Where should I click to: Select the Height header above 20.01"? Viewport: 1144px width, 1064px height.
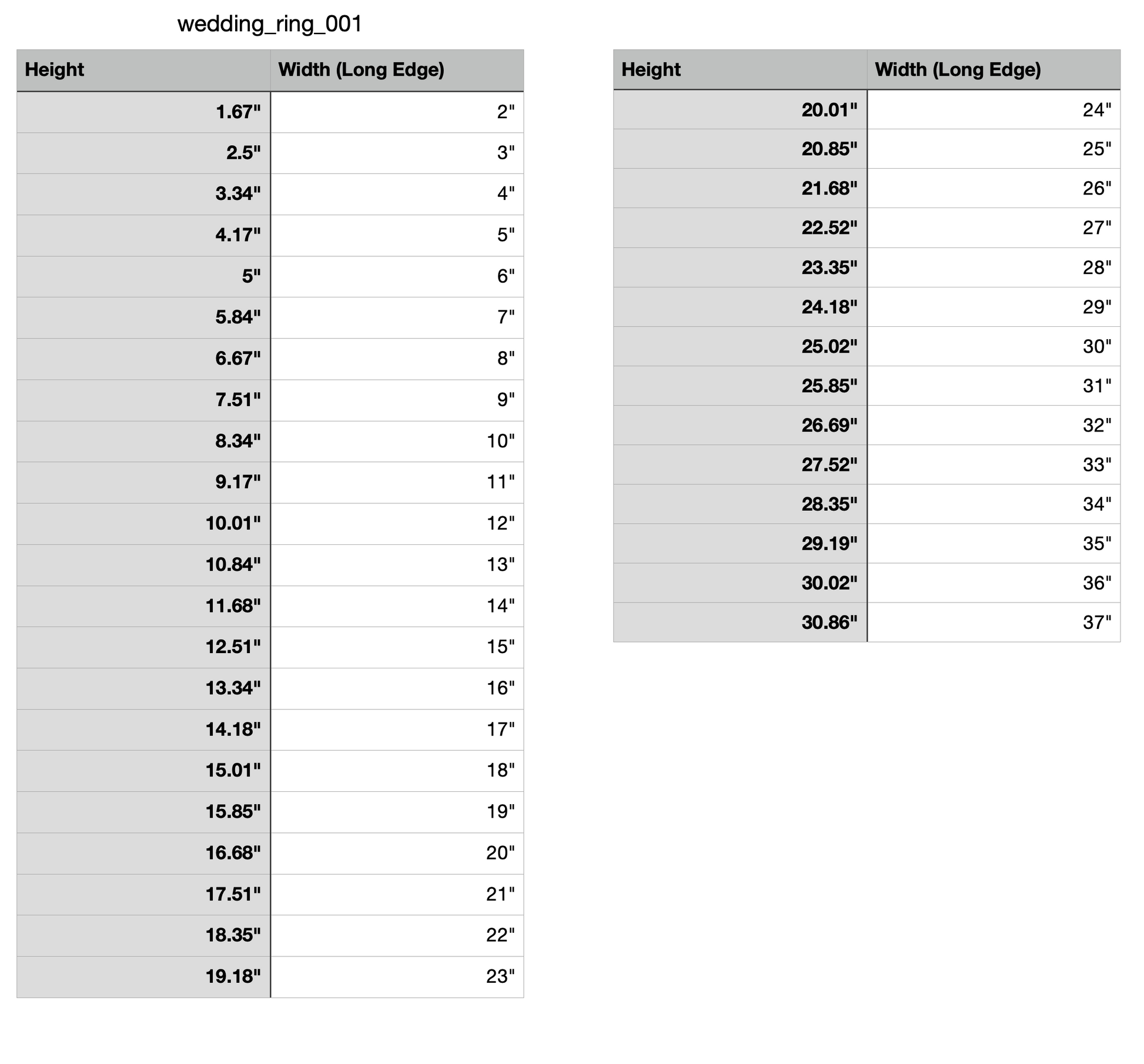(740, 70)
